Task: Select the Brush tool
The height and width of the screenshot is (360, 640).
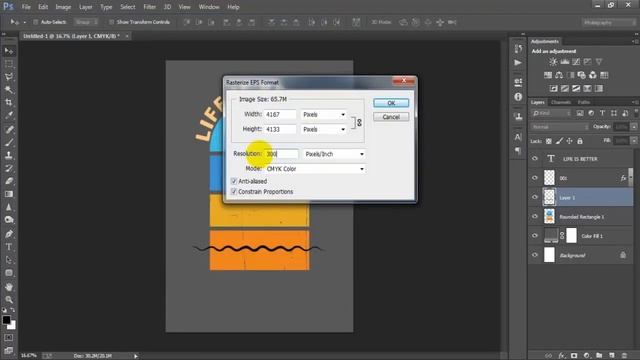Action: [x=9, y=142]
